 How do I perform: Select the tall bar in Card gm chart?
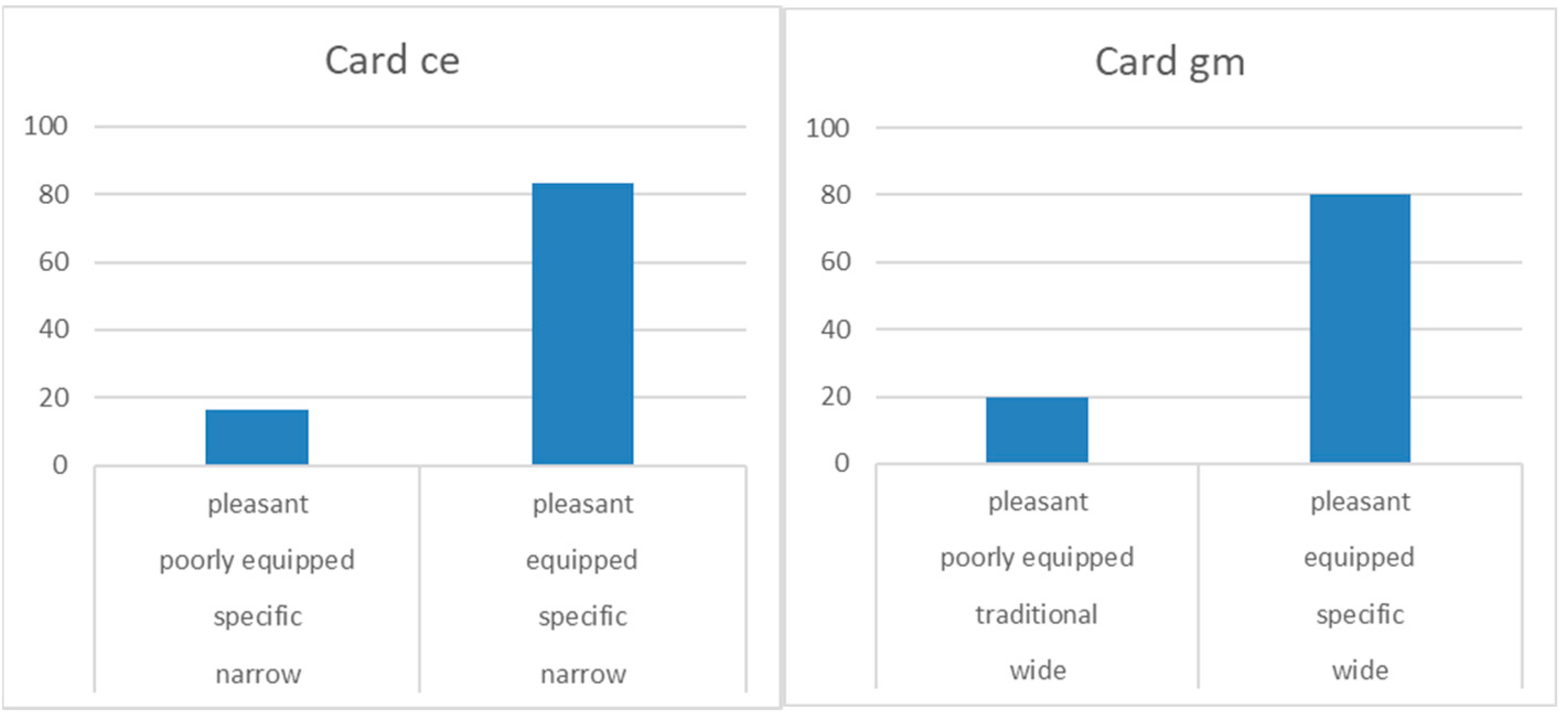coord(1360,328)
